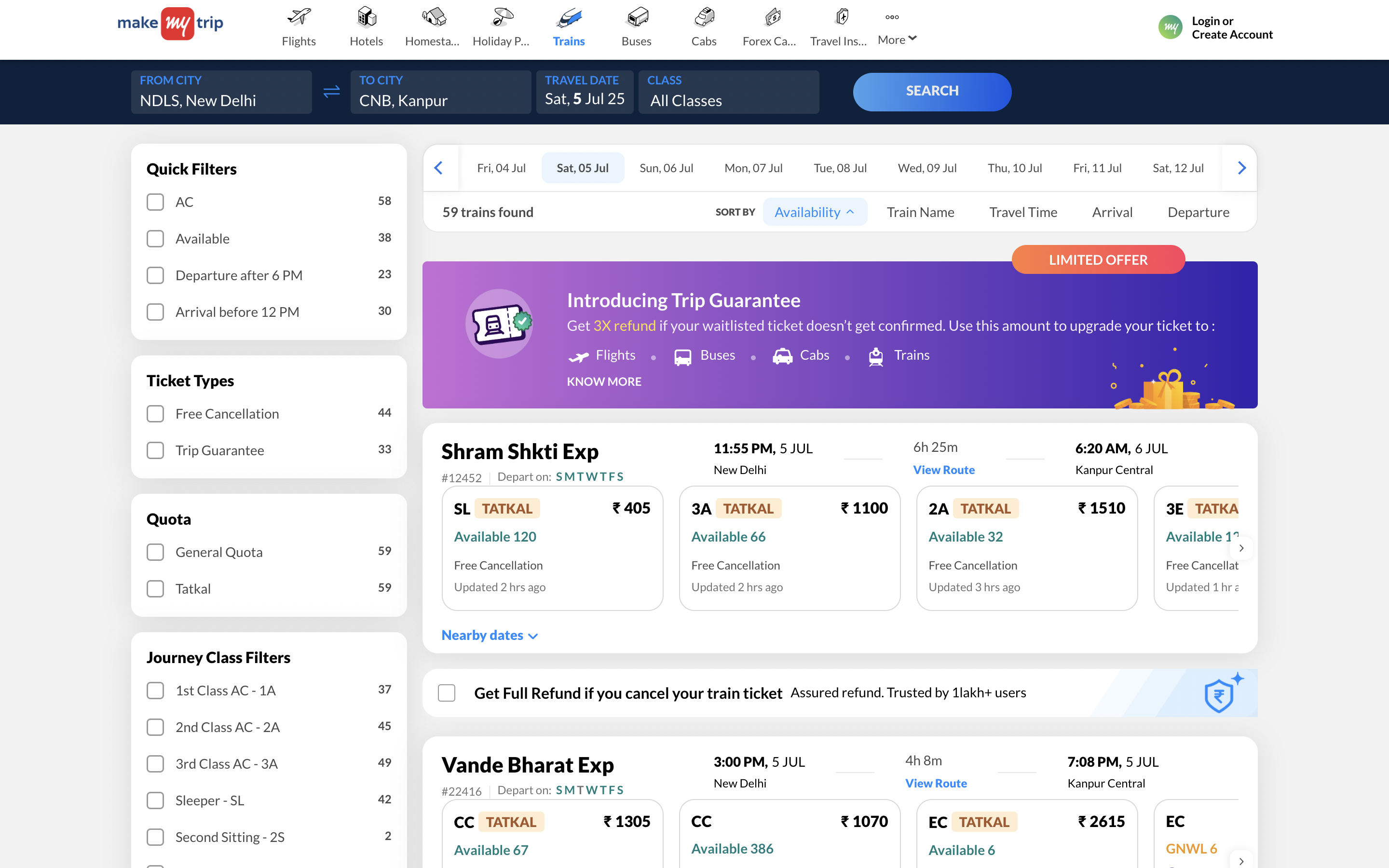Check 2nd Class AC - 2A filter
This screenshot has width=1389, height=868.
pos(155,727)
